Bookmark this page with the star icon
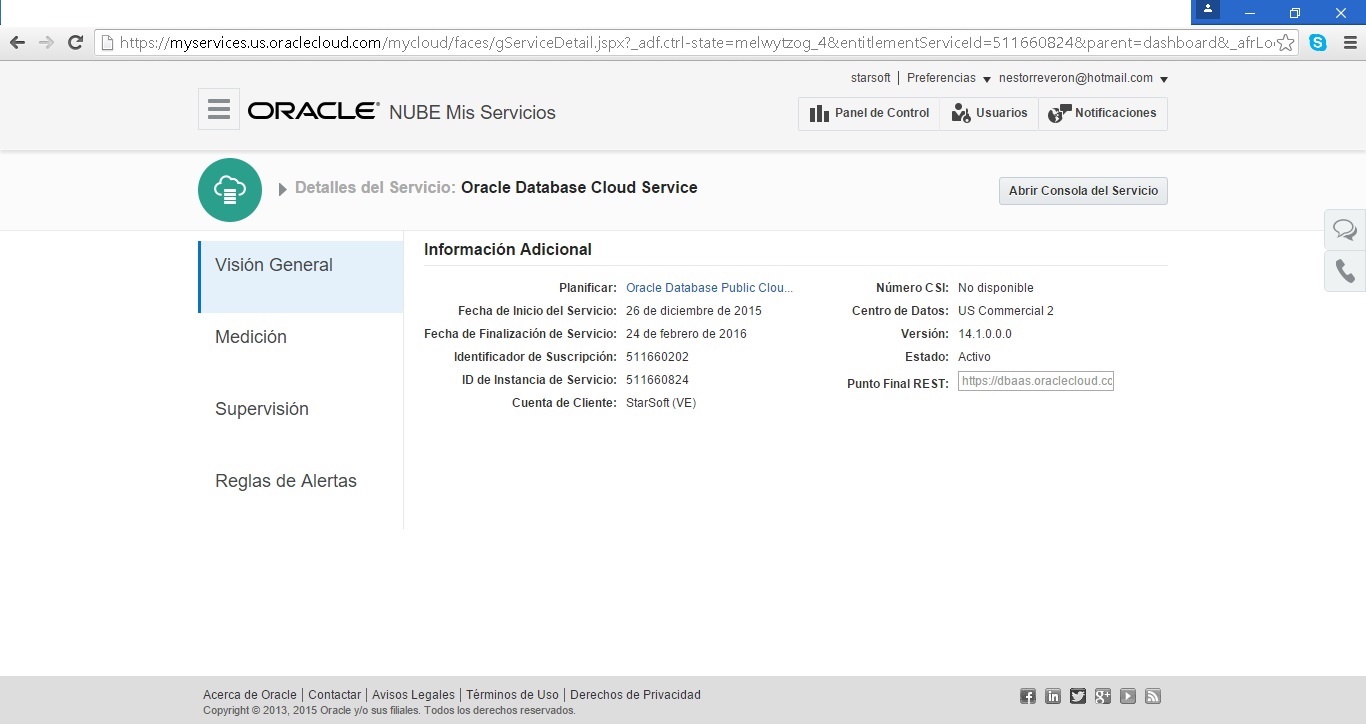The image size is (1366, 728). 1286,42
